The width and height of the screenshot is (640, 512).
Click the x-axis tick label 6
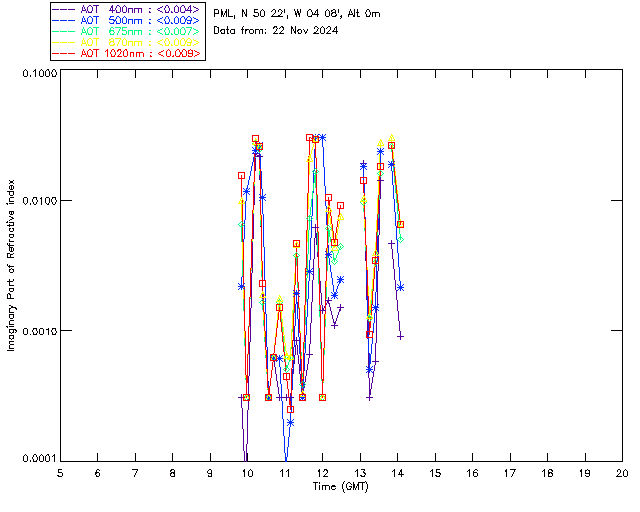pos(98,473)
